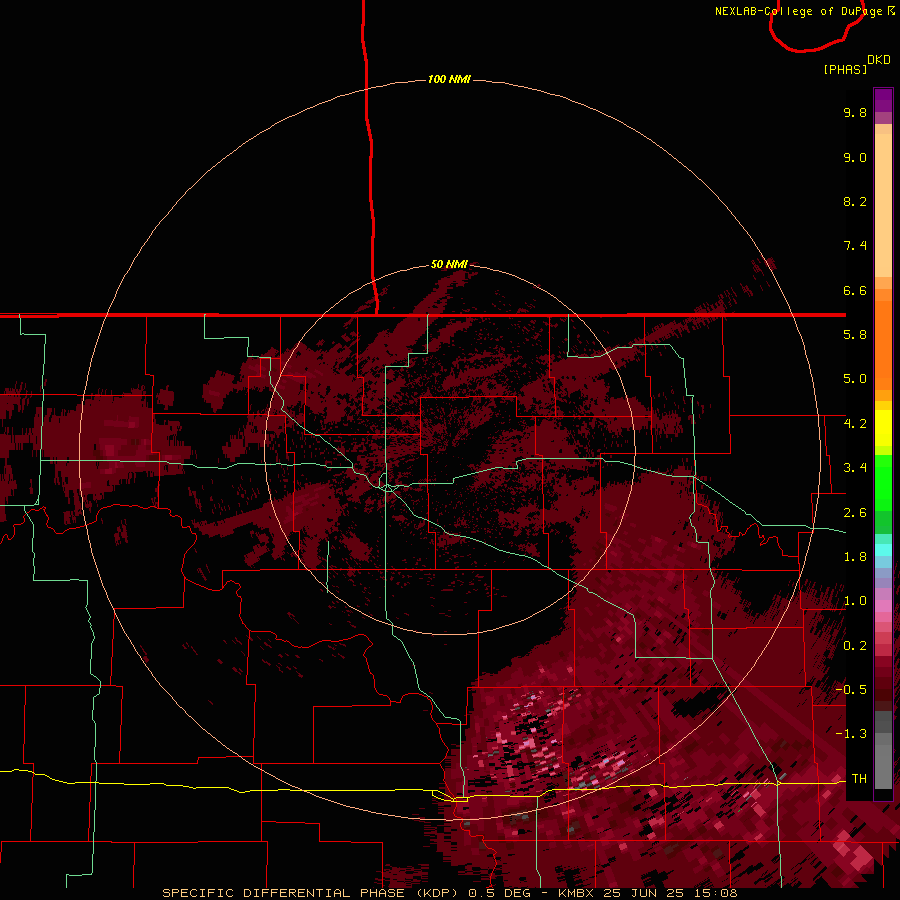Select the 5.8 value on color scale
The height and width of the screenshot is (900, 900).
pyautogui.click(x=855, y=335)
